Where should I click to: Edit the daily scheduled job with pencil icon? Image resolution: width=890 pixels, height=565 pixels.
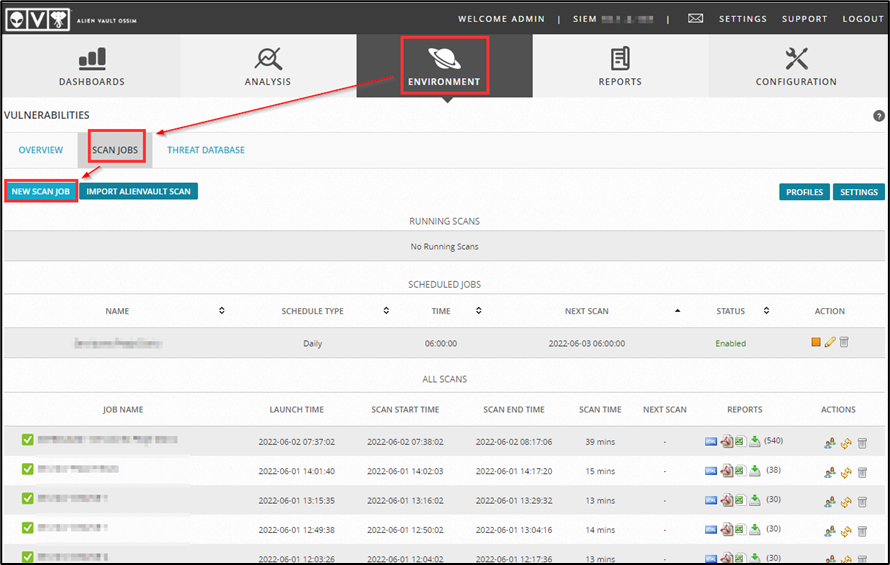point(830,343)
